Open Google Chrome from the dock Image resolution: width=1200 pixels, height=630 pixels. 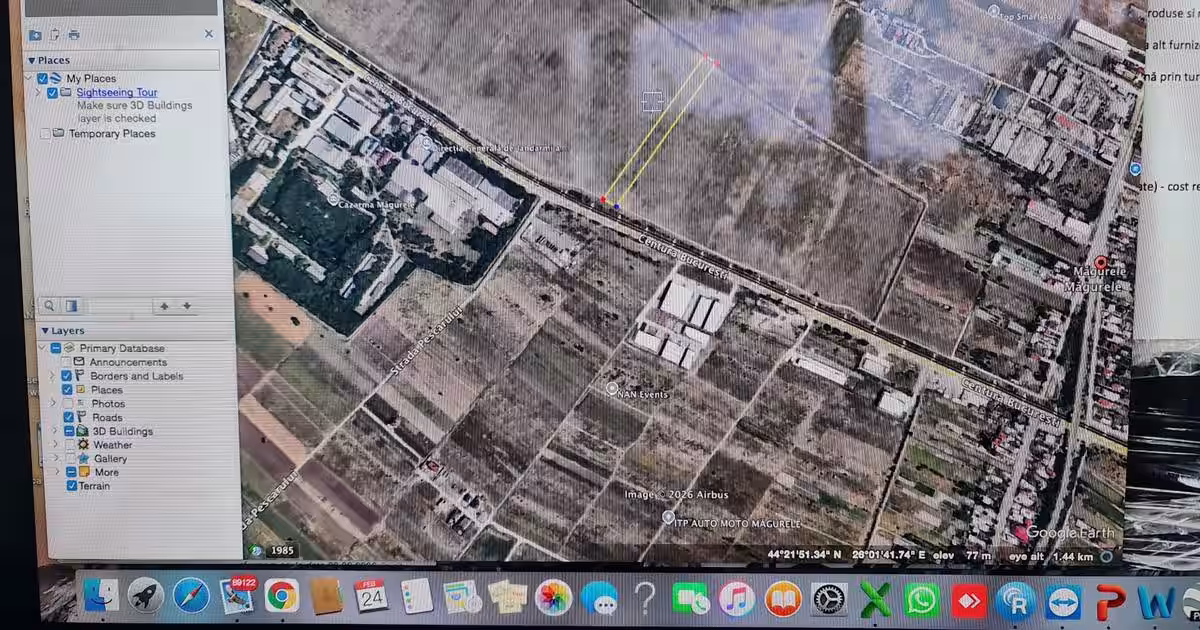(x=282, y=597)
